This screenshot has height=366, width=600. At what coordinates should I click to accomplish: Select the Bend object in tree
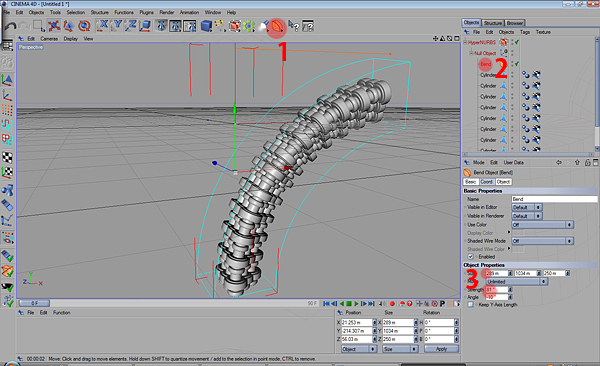[486, 64]
